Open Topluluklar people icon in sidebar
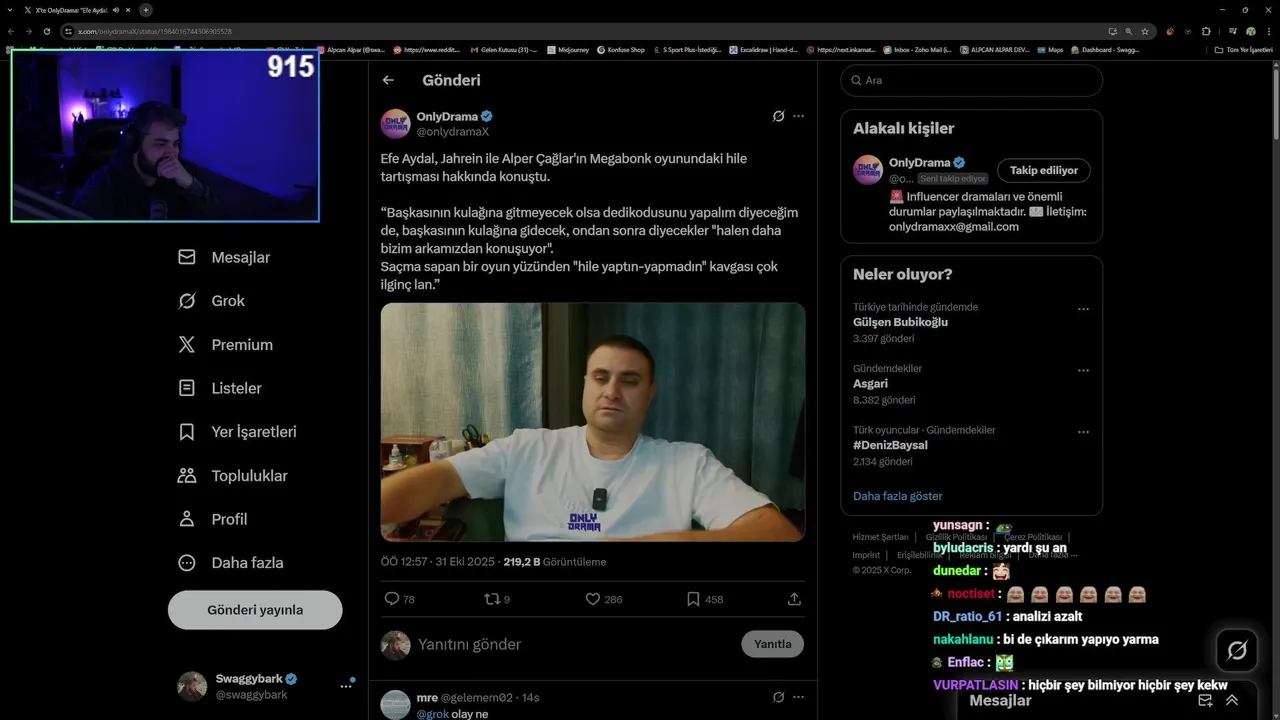Viewport: 1280px width, 720px height. [187, 475]
